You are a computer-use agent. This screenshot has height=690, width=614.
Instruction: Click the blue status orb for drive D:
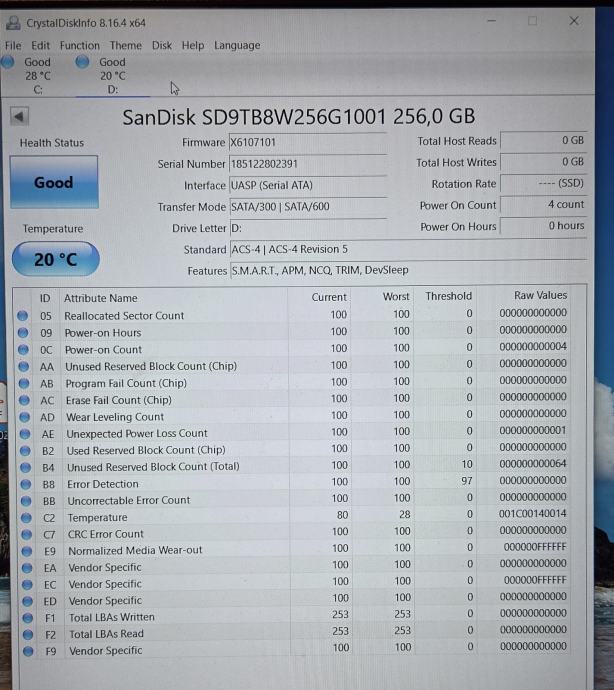(x=82, y=62)
